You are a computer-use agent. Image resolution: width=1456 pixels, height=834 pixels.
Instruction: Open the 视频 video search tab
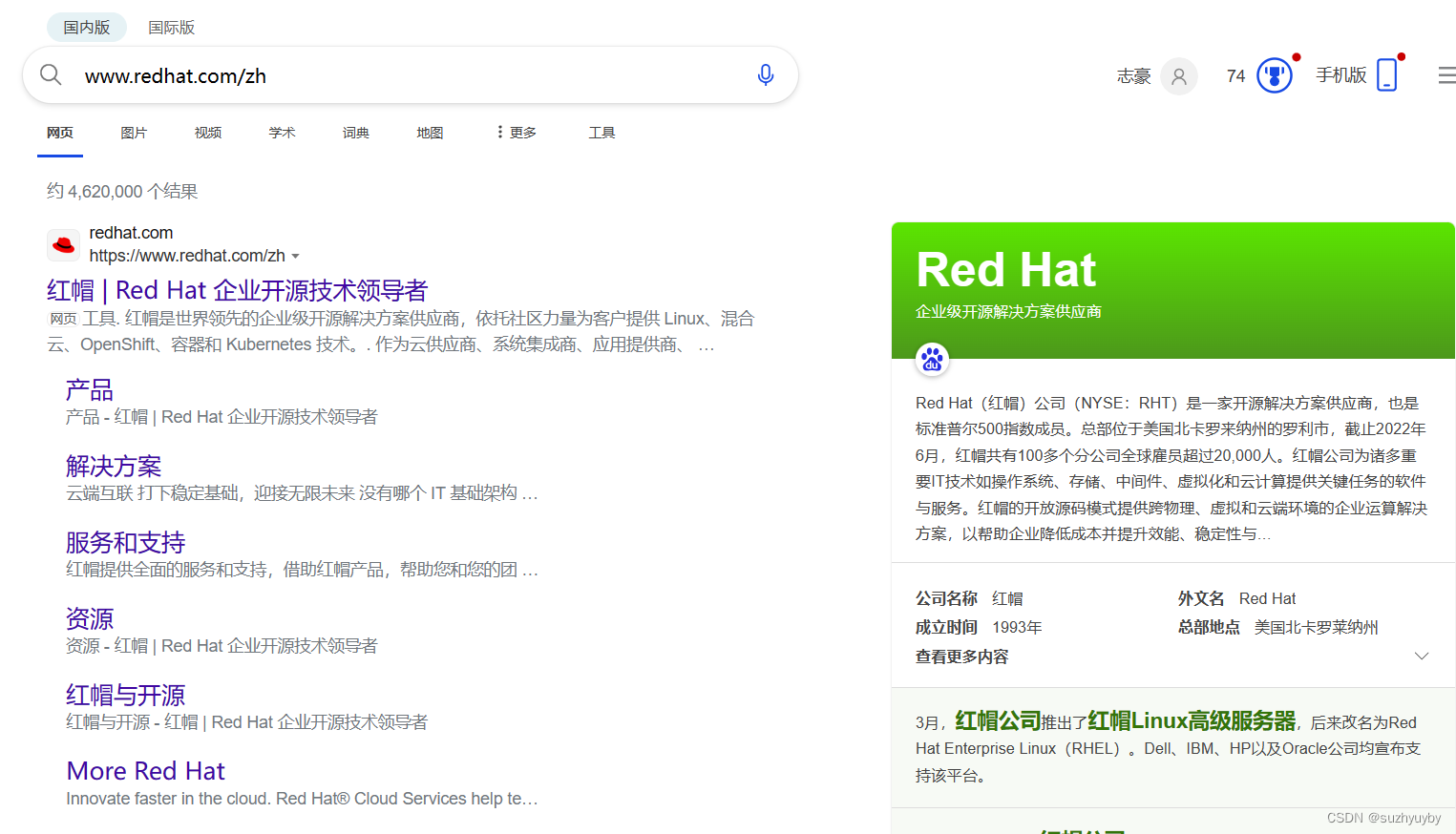point(207,132)
